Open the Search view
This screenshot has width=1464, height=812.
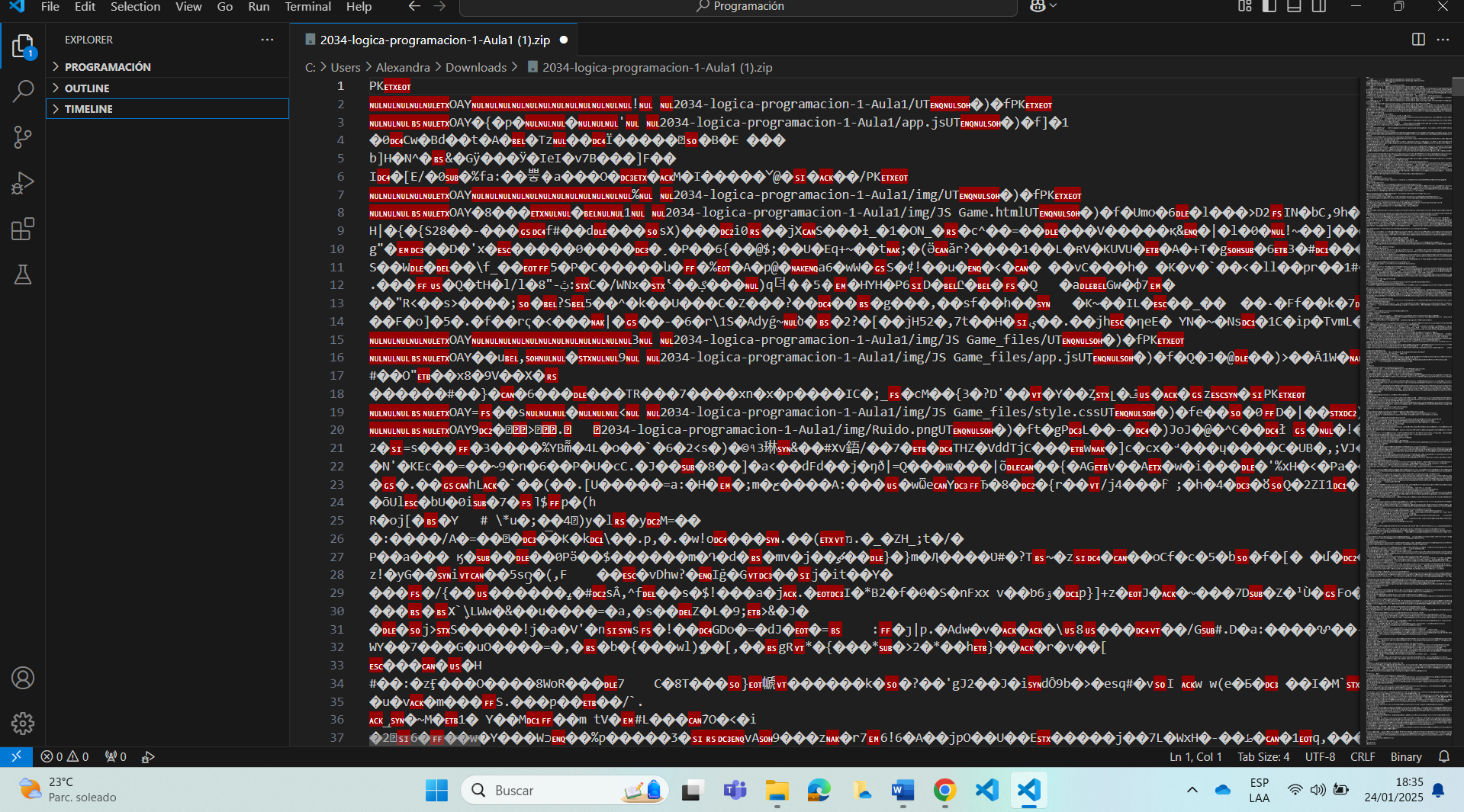tap(23, 91)
